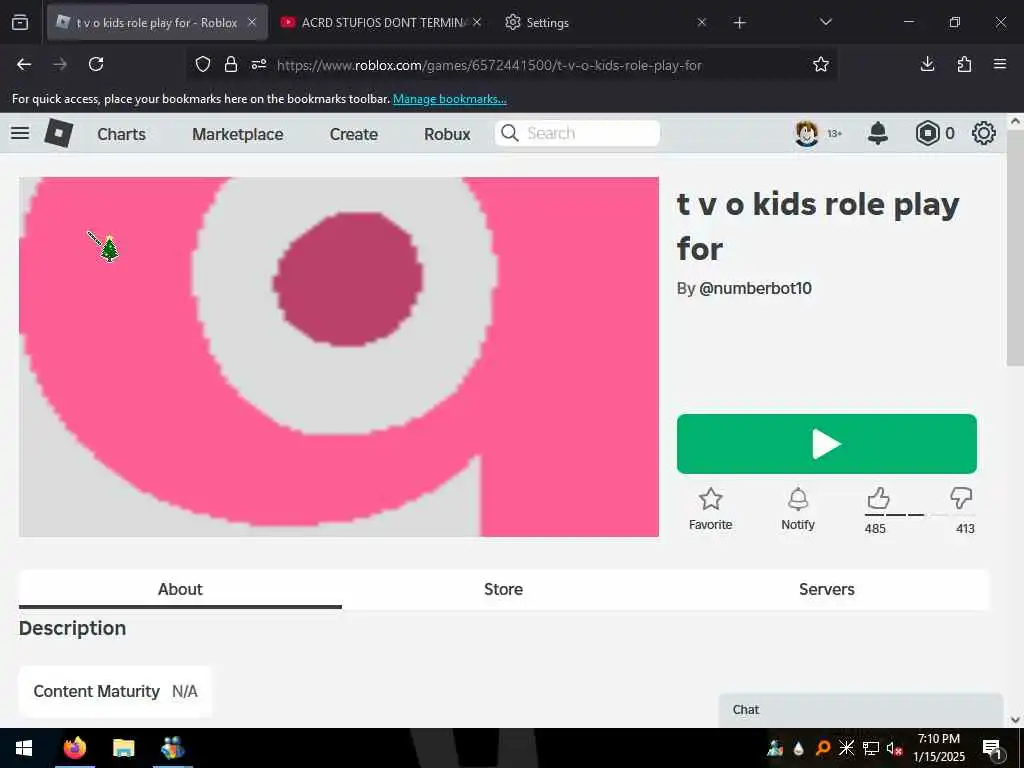Click the tracking protection shield icon
Screen dimensions: 1024x768
click(x=203, y=64)
